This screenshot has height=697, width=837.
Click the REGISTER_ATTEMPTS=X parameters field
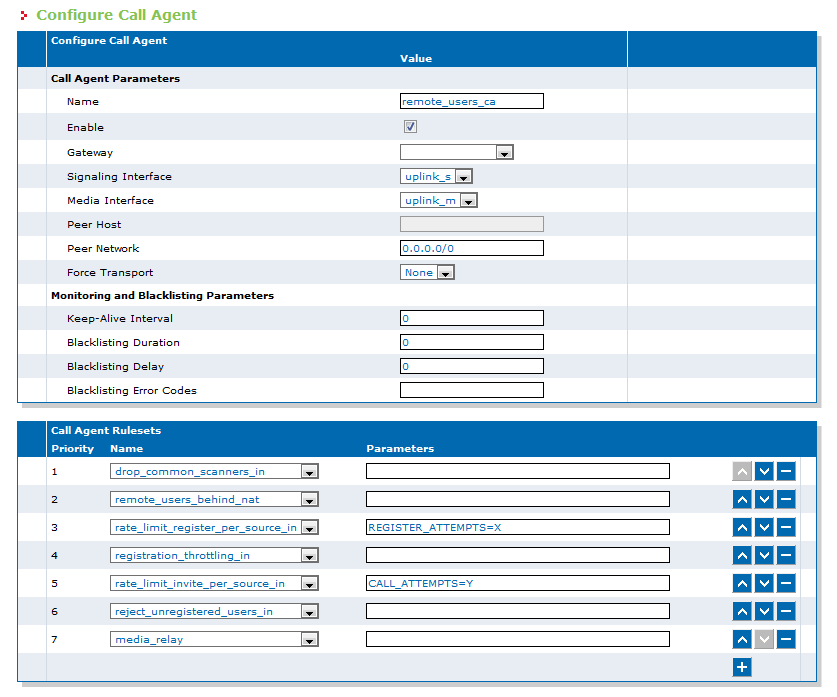point(518,527)
